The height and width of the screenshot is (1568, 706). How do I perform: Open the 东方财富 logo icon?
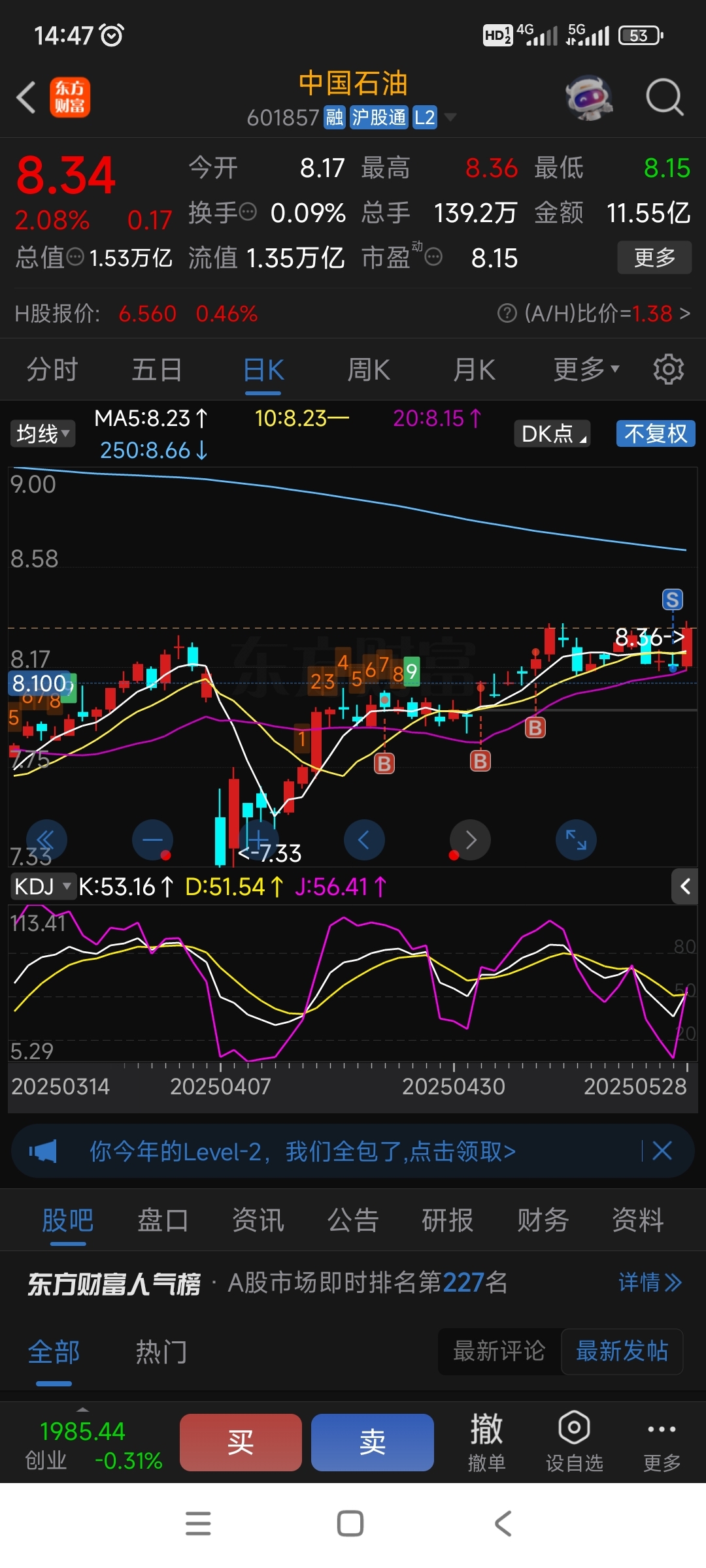70,97
